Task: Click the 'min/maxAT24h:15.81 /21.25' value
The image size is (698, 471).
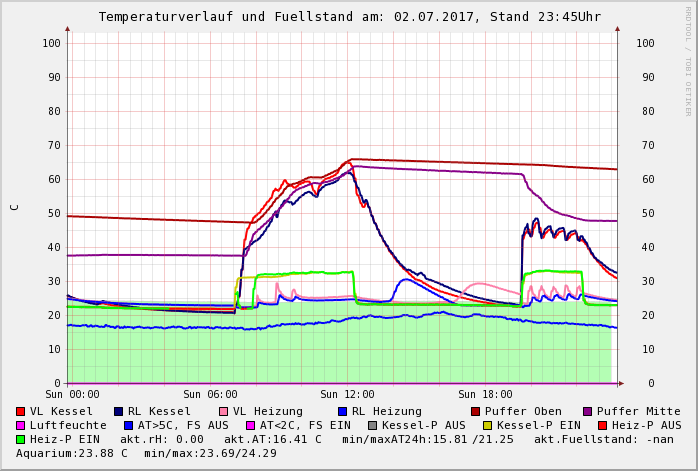Action: coord(428,439)
